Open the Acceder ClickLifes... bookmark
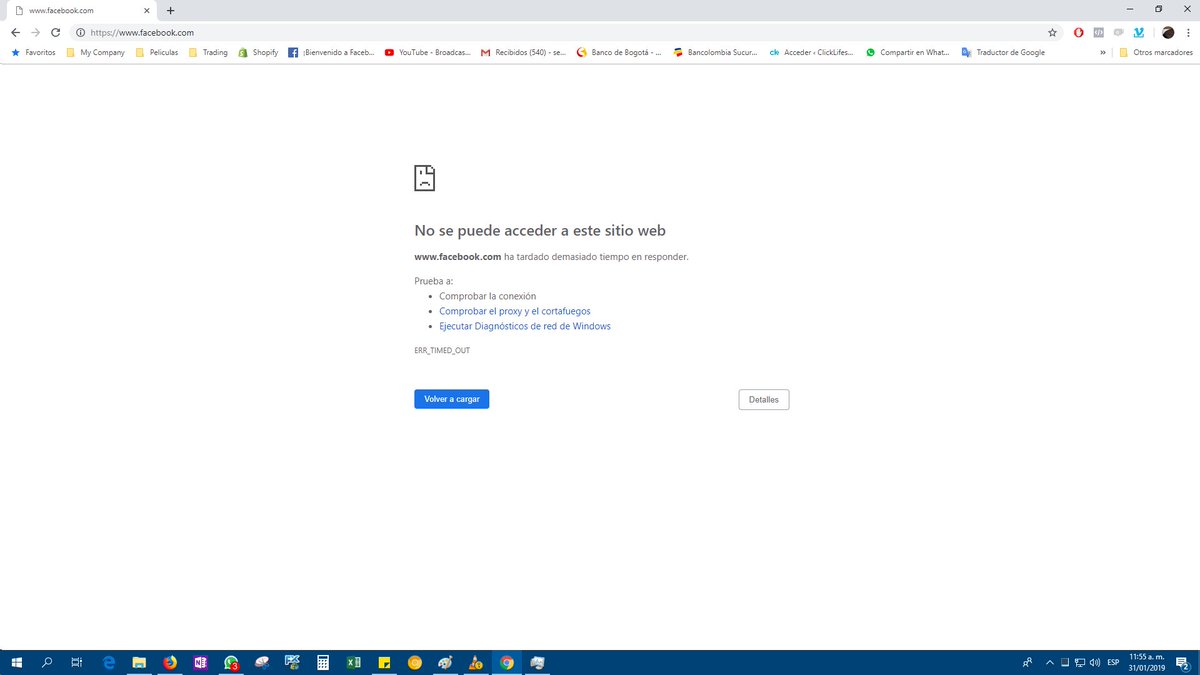This screenshot has width=1200, height=675. point(812,52)
